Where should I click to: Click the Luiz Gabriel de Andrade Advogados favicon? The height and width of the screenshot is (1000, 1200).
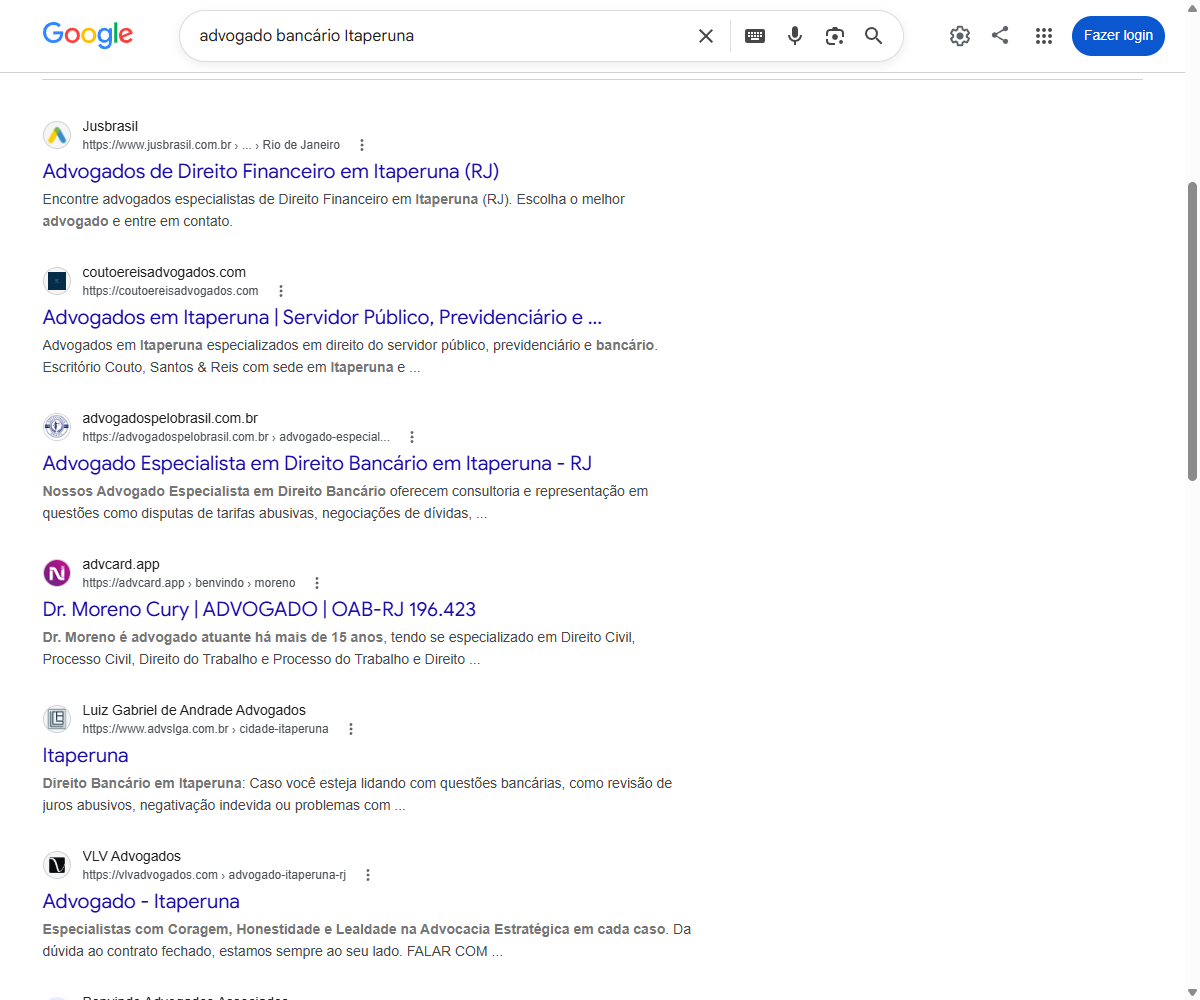pos(57,719)
